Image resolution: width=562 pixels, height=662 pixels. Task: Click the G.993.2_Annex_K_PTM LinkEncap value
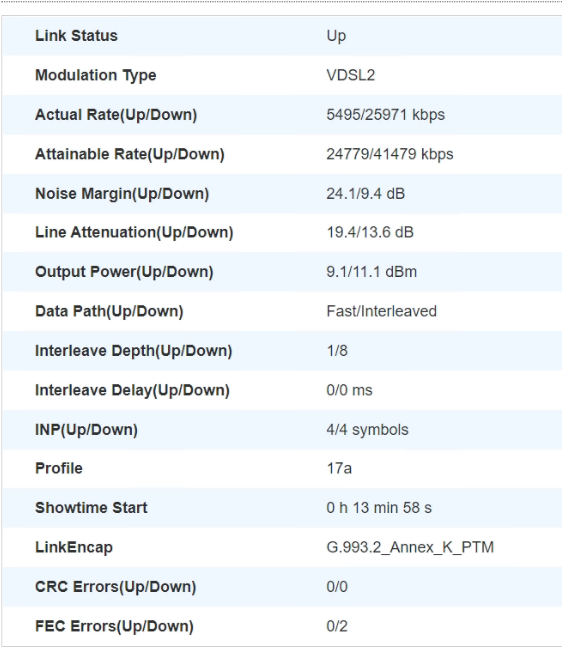coord(410,548)
